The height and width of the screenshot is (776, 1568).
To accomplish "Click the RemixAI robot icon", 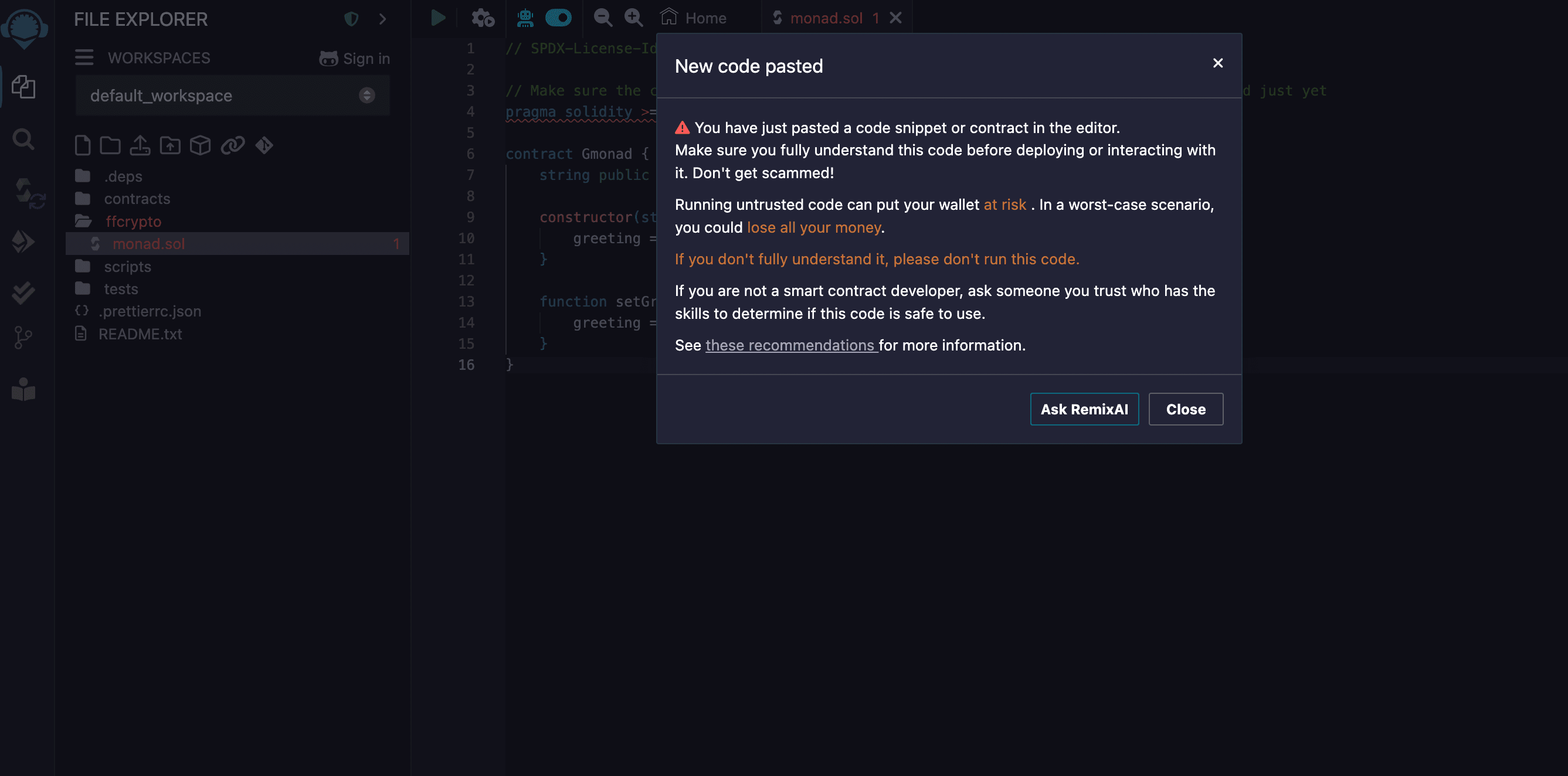I will (525, 18).
